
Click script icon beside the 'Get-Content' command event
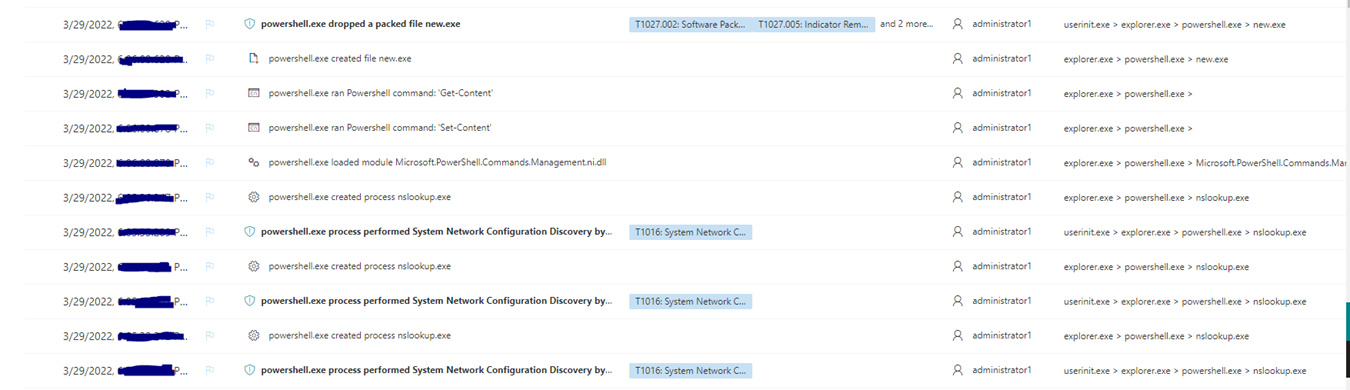(254, 93)
